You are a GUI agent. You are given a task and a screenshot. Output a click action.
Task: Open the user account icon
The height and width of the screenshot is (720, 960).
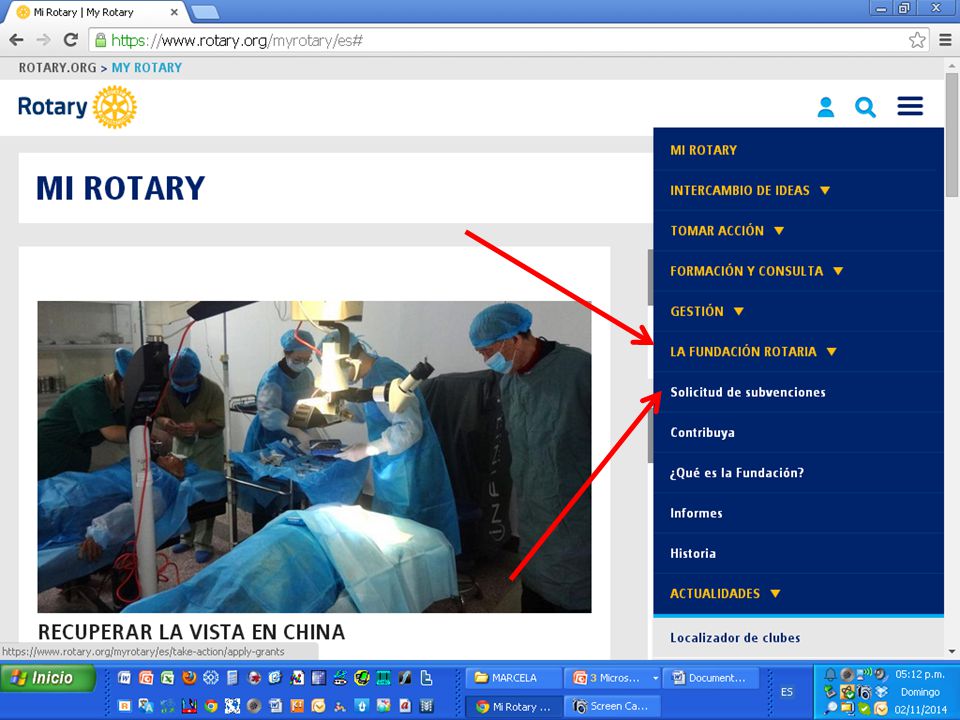tap(825, 107)
